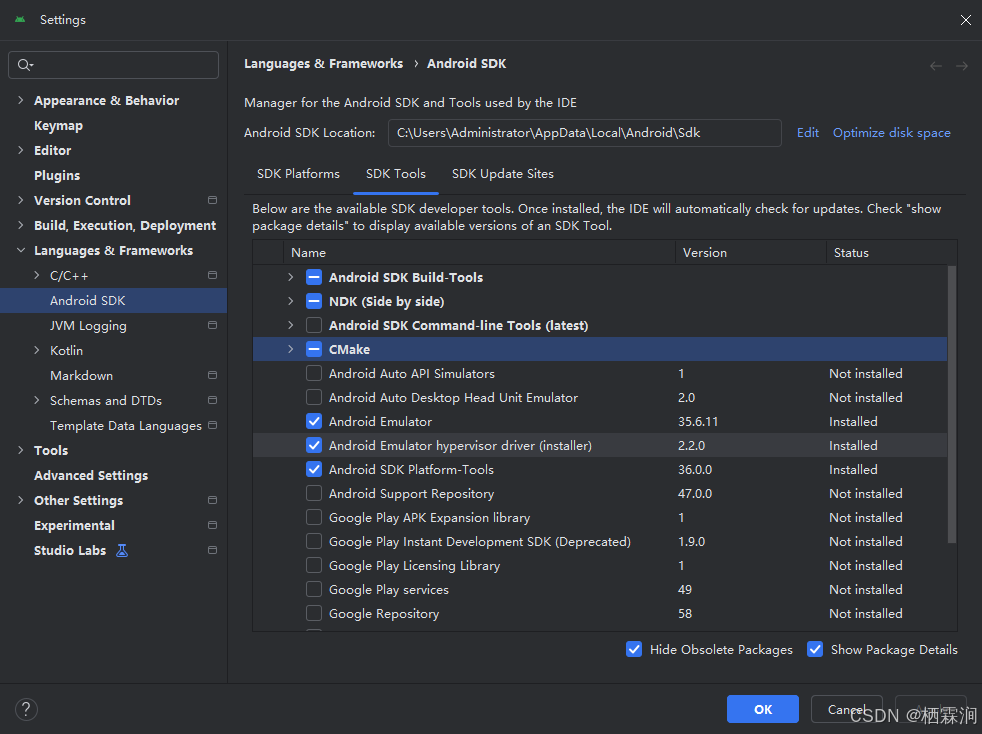Click project-level icon beside JVM Logging
Screen dimensions: 982x734
pos(212,325)
